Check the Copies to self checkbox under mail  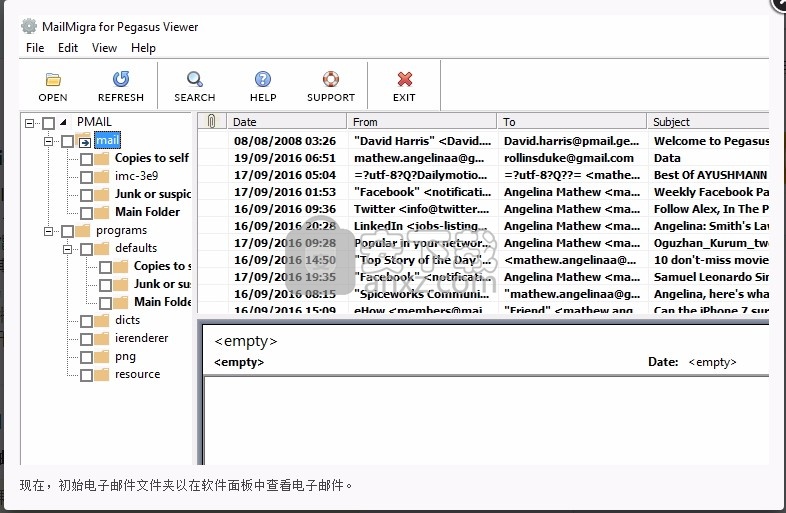(86, 159)
